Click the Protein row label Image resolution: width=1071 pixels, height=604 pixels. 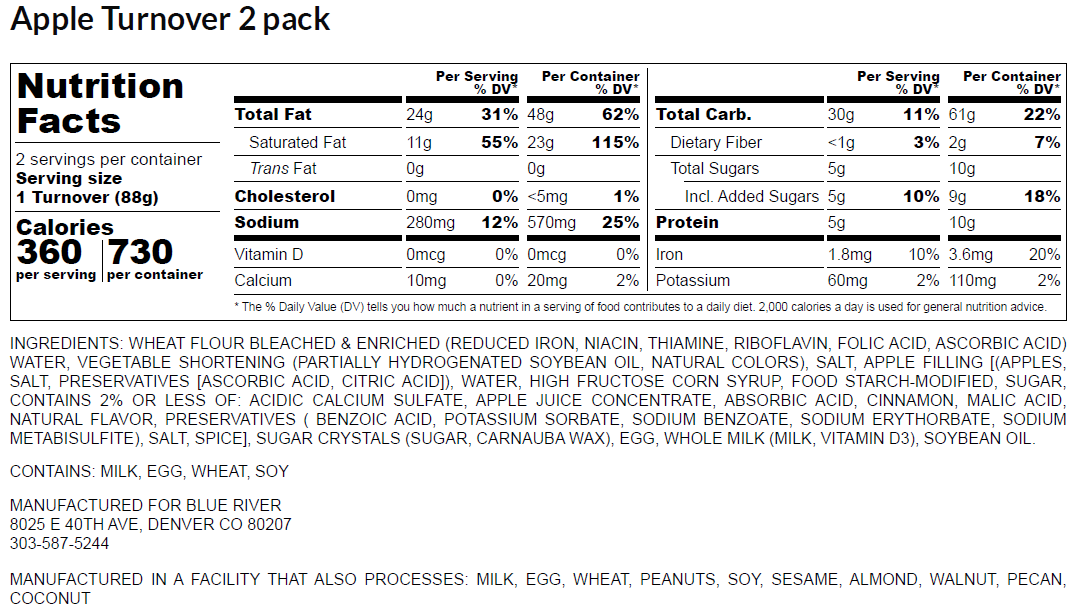(x=687, y=222)
